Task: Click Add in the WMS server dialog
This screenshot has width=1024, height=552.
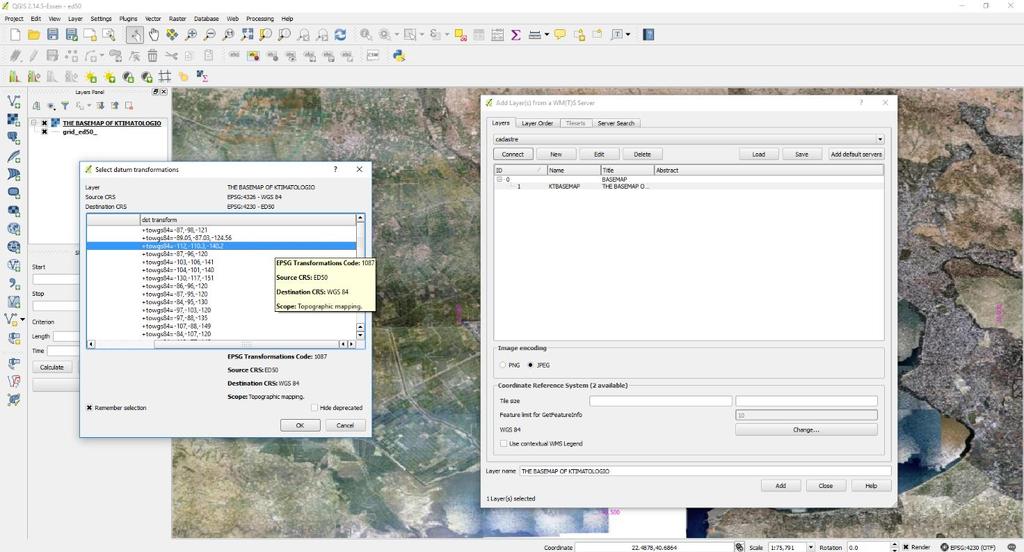Action: (780, 486)
